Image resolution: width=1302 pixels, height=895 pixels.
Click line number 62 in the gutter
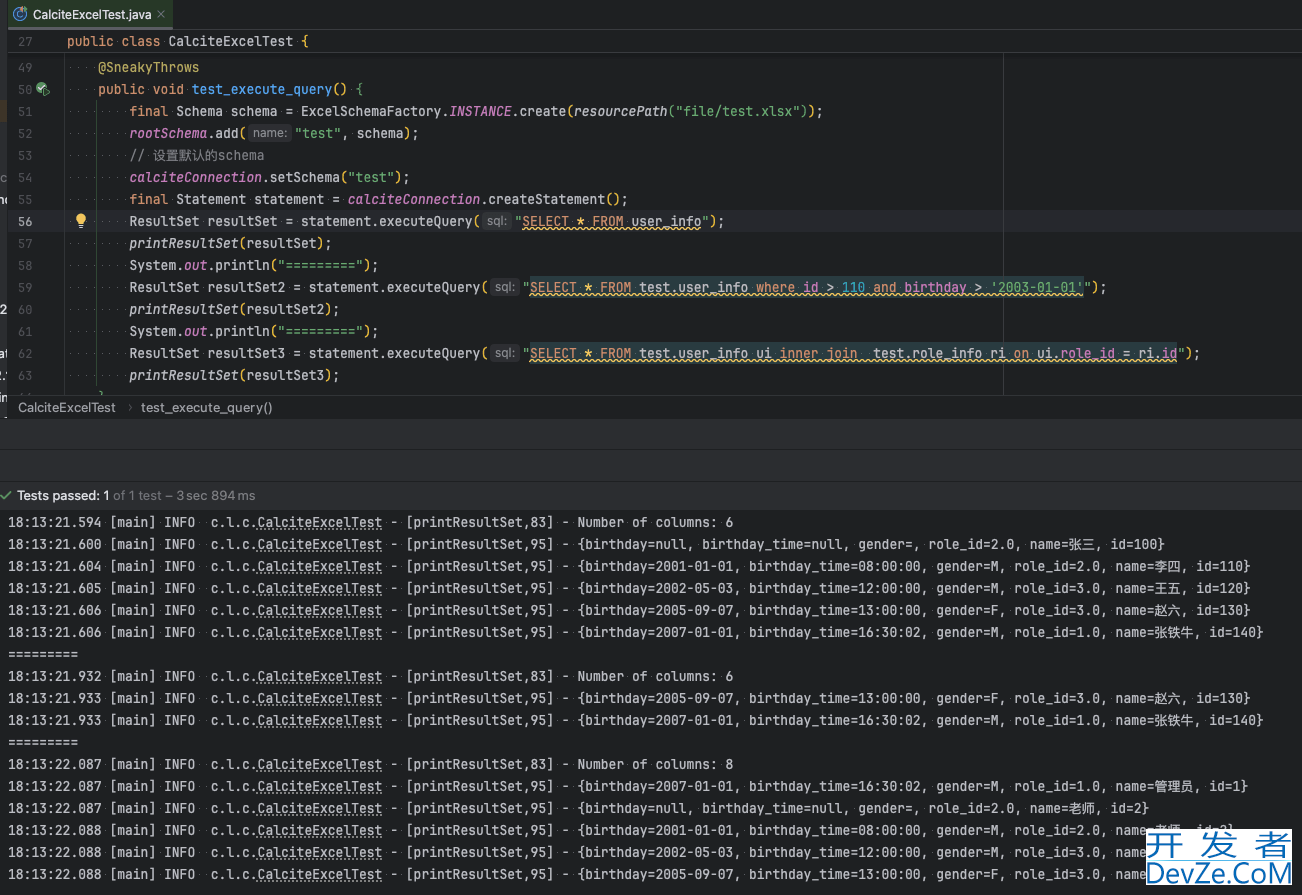point(25,353)
